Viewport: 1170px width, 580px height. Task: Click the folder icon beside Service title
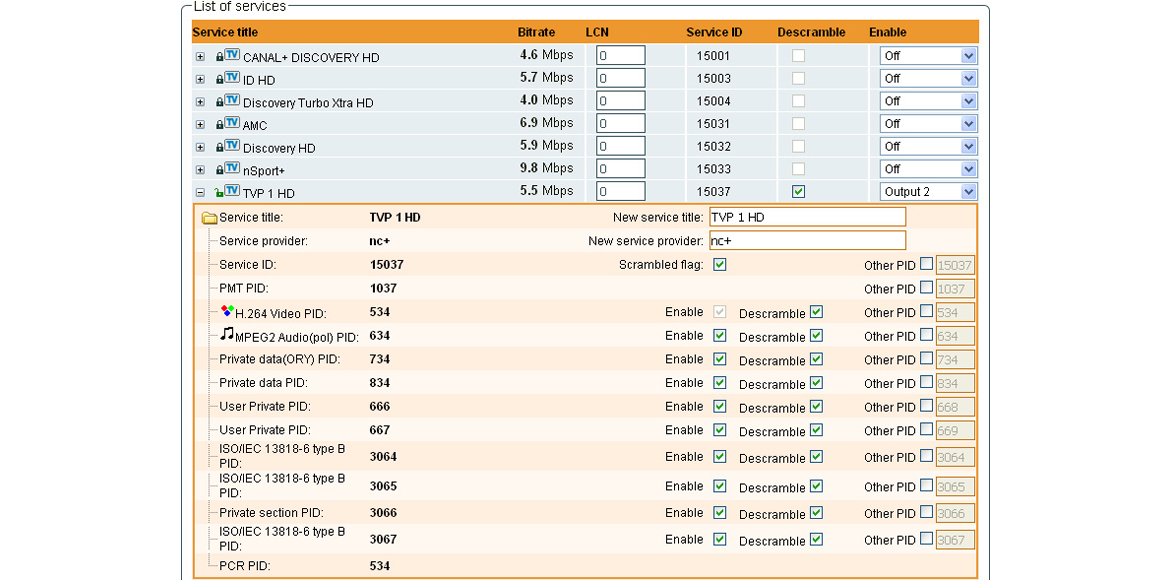pos(207,216)
